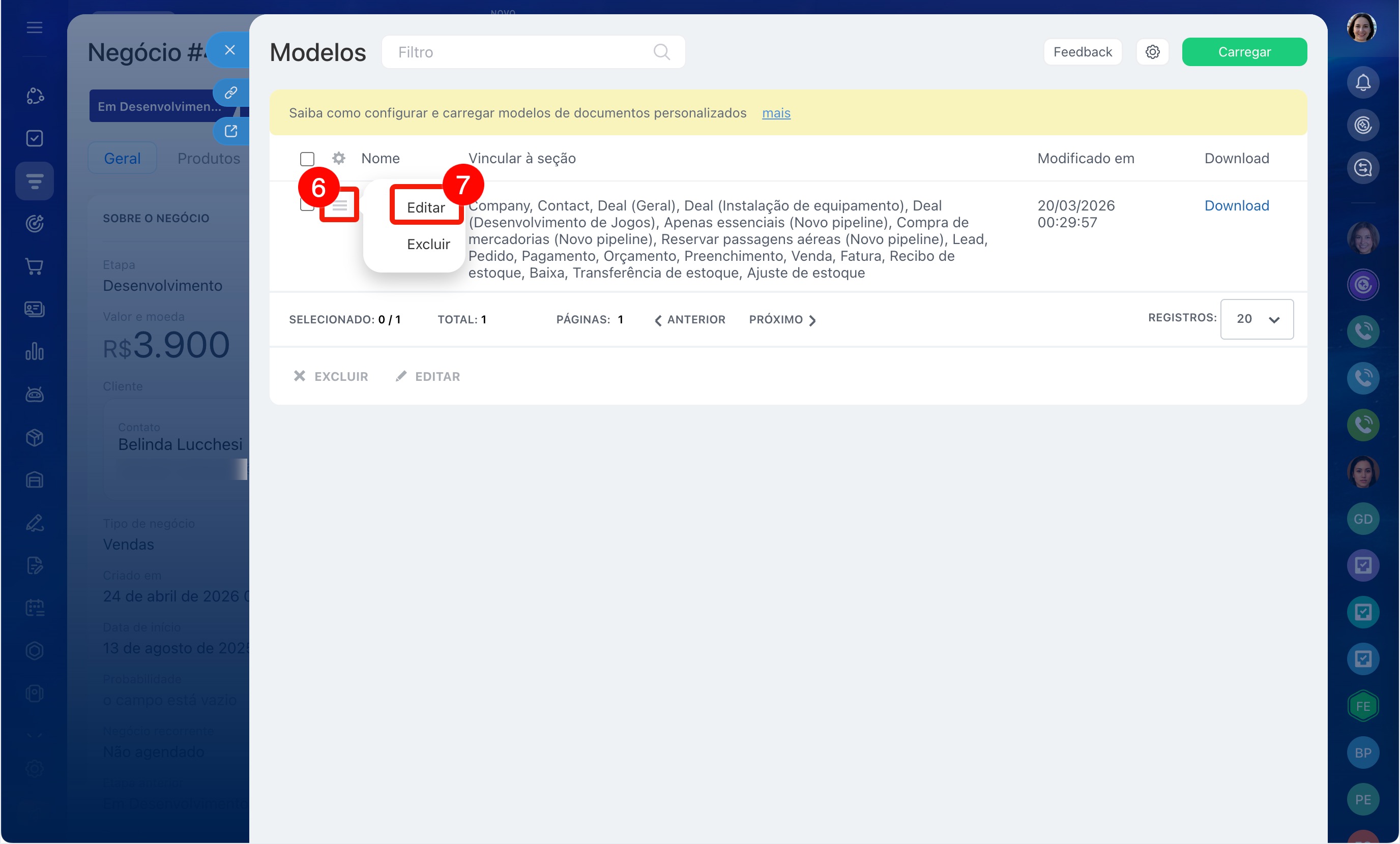
Task: Click the copy link icon on the side panel
Action: 230,93
